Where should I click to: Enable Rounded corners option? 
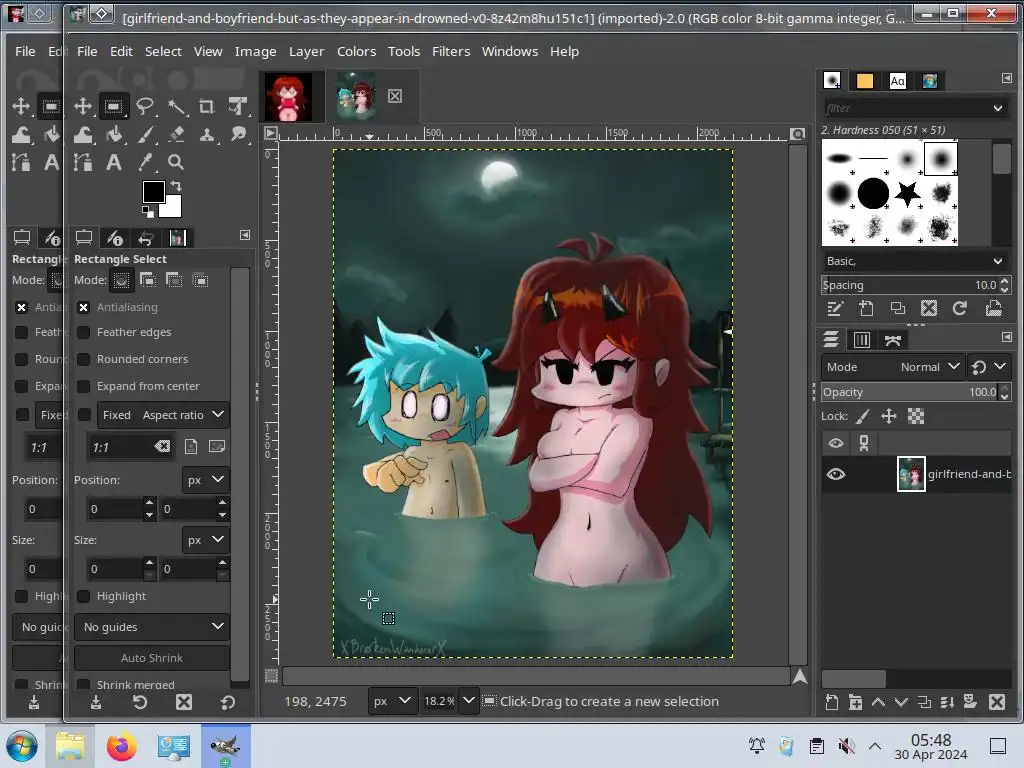84,359
